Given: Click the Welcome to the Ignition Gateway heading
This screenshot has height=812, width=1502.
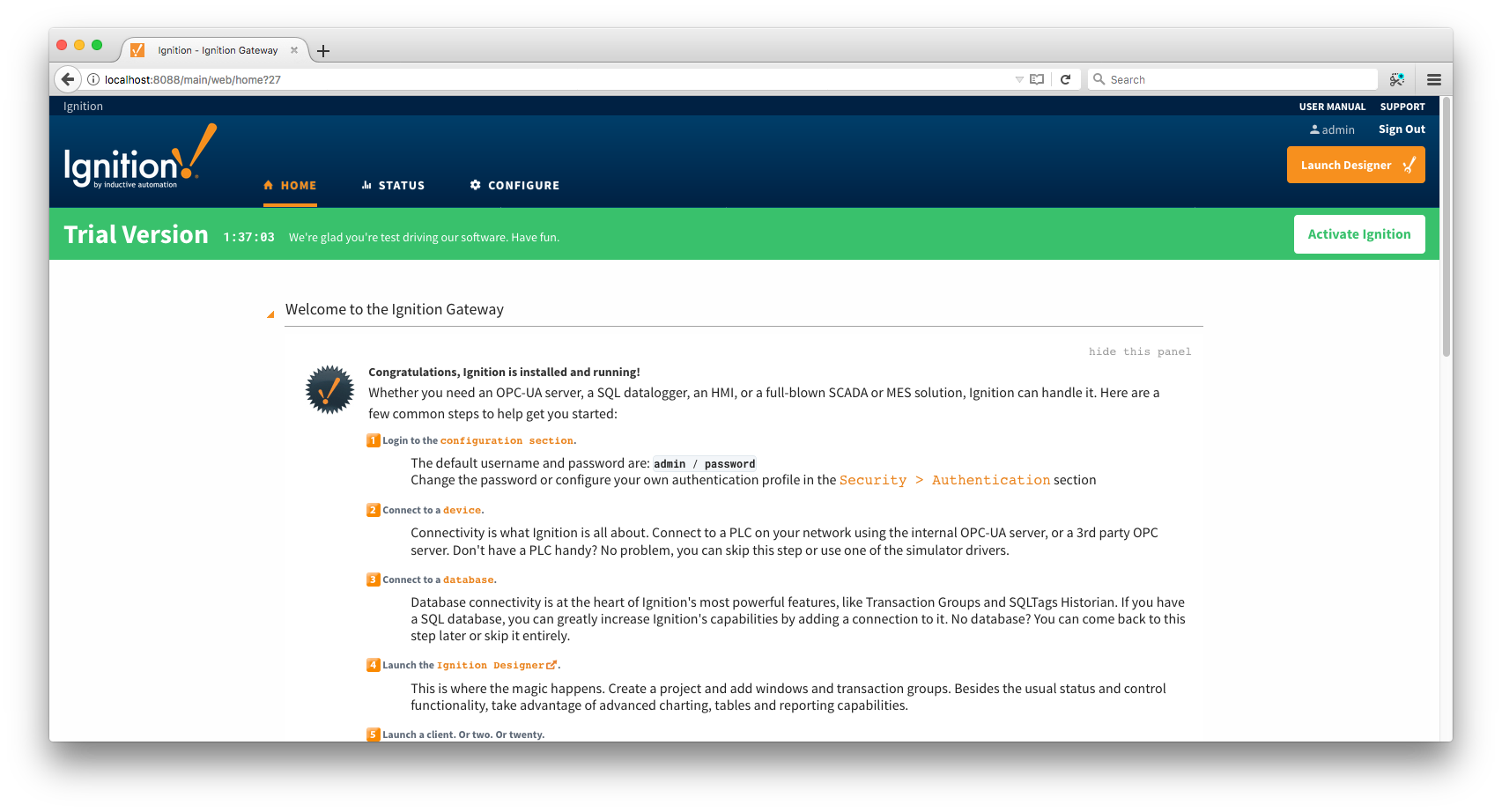Looking at the screenshot, I should click(x=395, y=309).
